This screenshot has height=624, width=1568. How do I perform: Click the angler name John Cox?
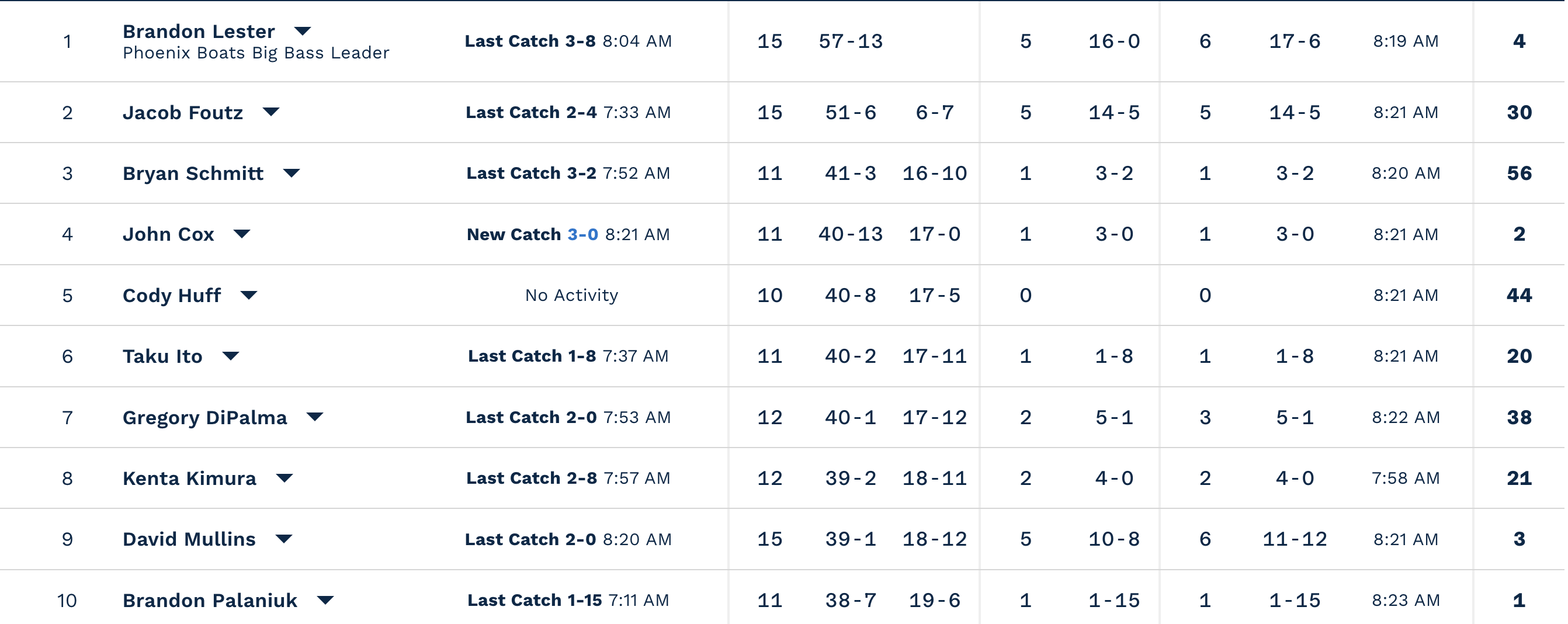click(168, 234)
